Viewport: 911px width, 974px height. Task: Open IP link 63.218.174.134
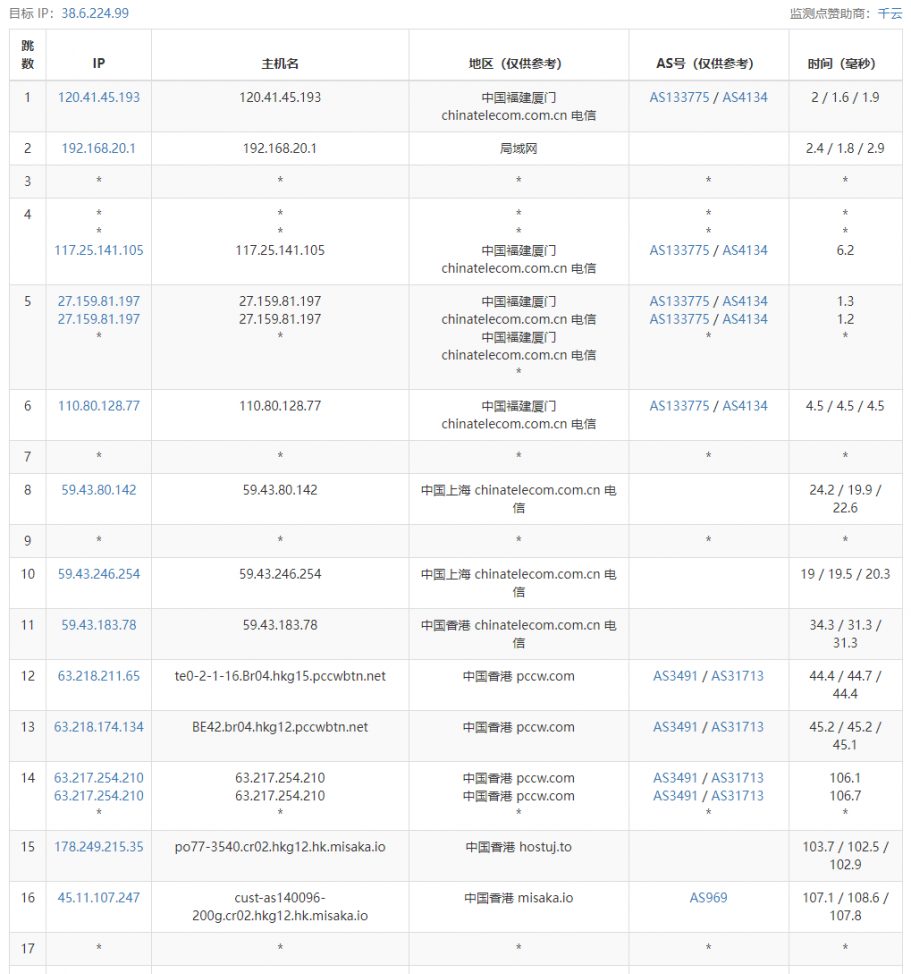[99, 726]
